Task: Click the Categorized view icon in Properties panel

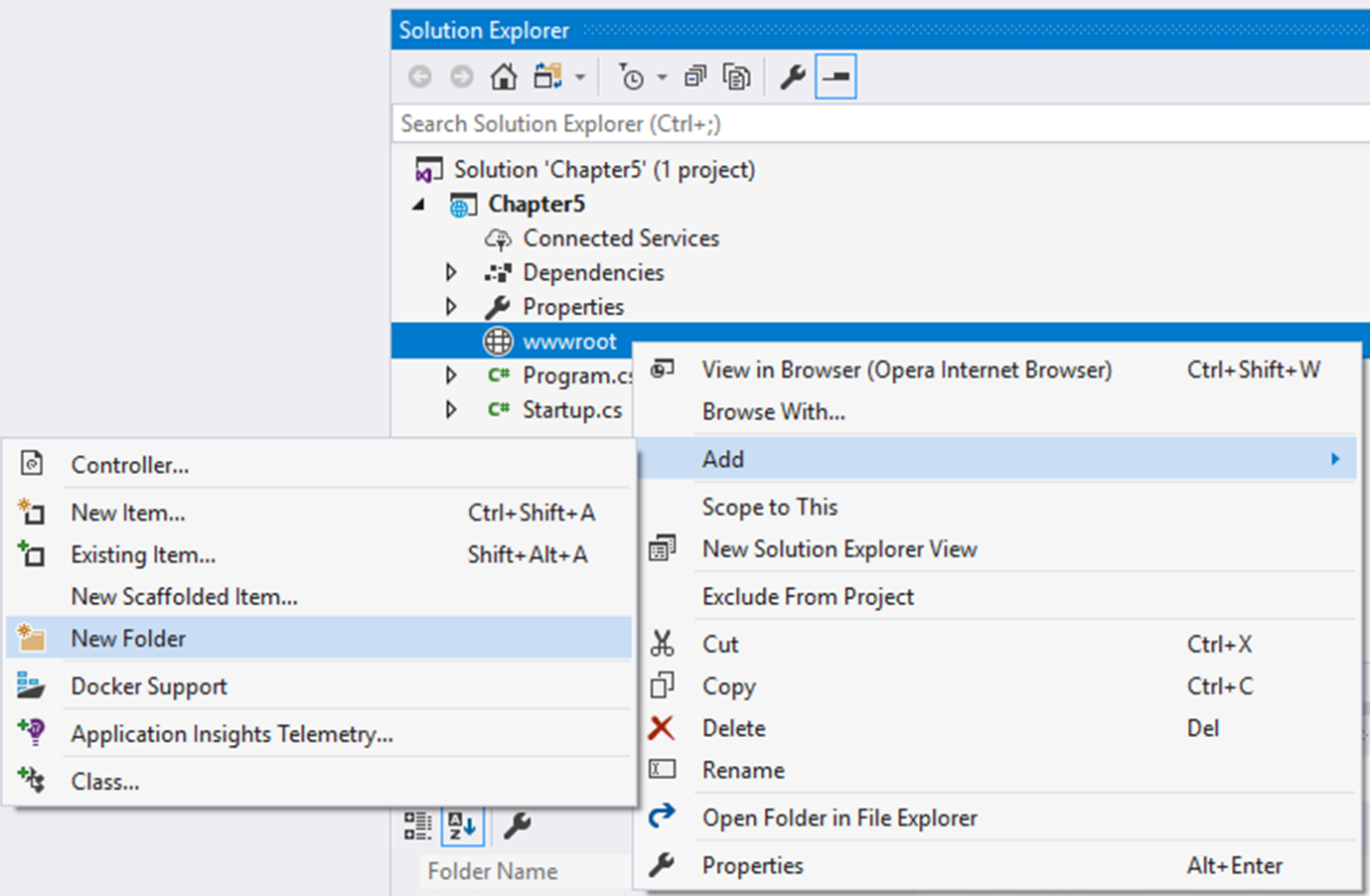Action: click(x=417, y=824)
